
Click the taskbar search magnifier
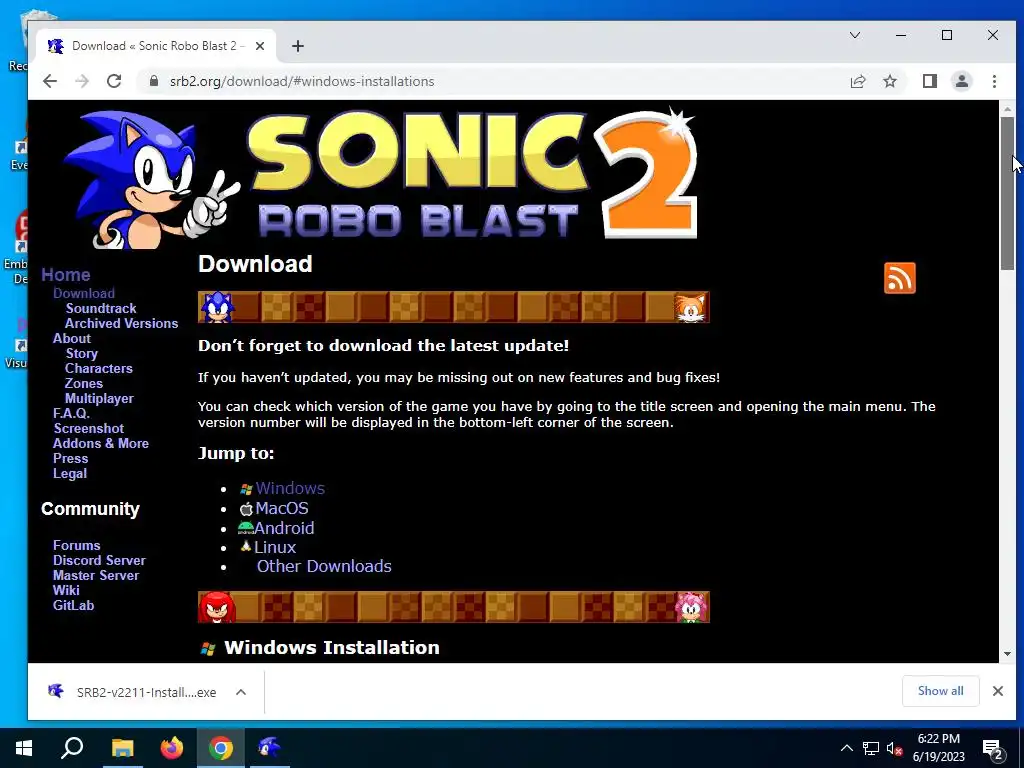pyautogui.click(x=72, y=748)
